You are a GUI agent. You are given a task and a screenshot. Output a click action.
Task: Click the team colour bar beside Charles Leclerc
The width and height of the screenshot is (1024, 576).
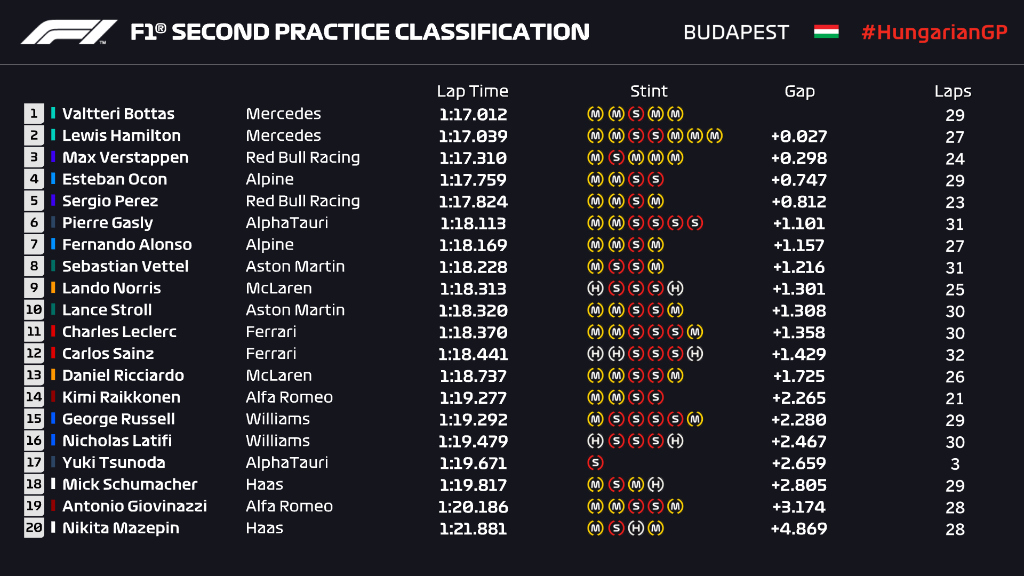tap(53, 332)
